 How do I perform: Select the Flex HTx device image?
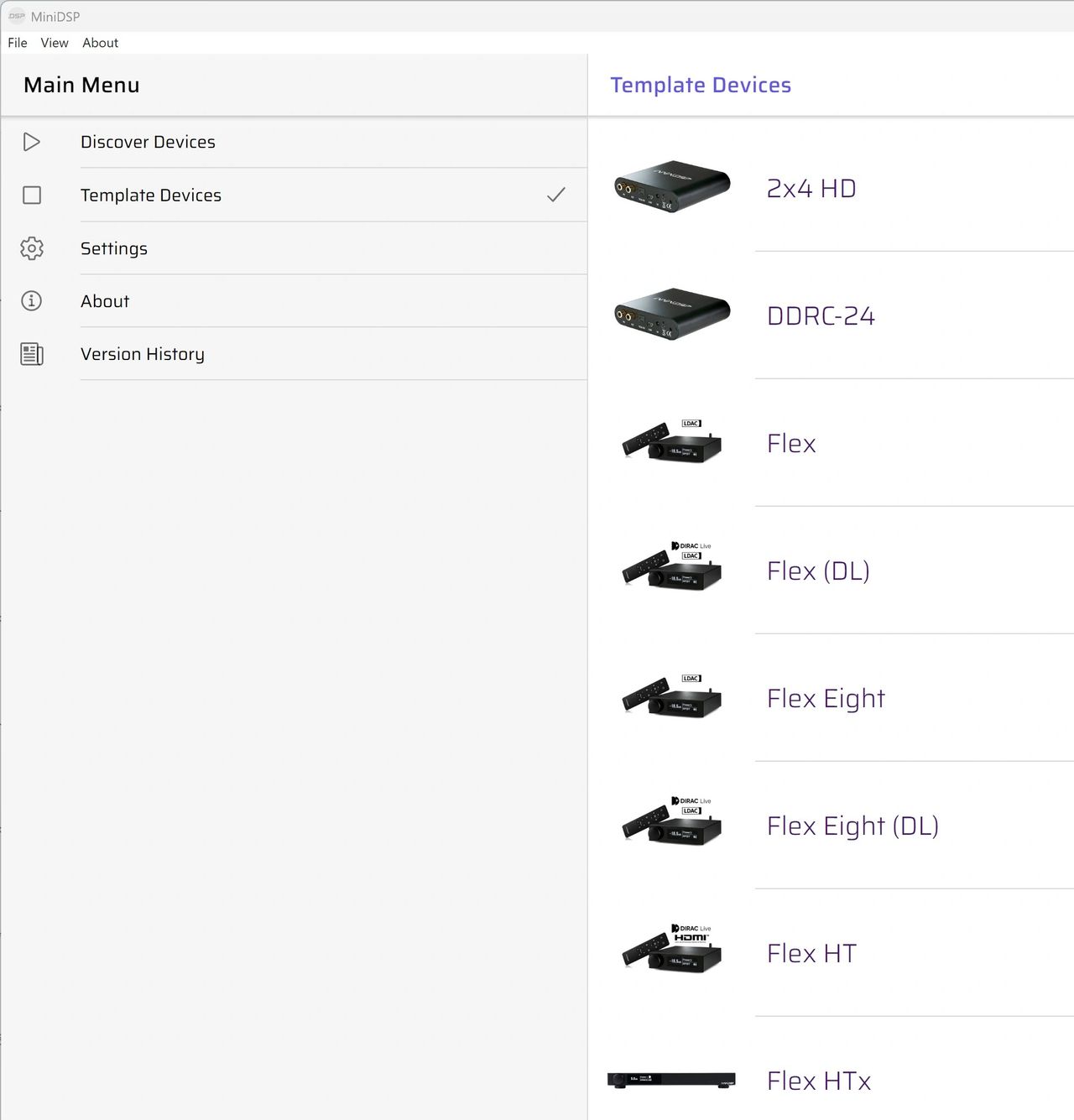tap(671, 1080)
